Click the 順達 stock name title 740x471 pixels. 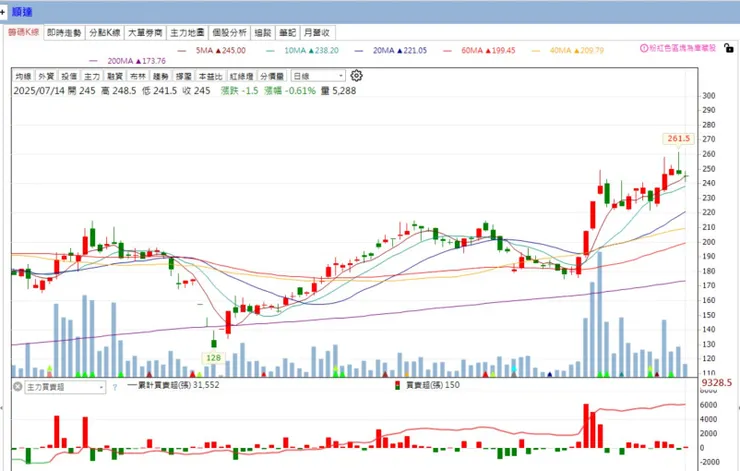click(22, 12)
